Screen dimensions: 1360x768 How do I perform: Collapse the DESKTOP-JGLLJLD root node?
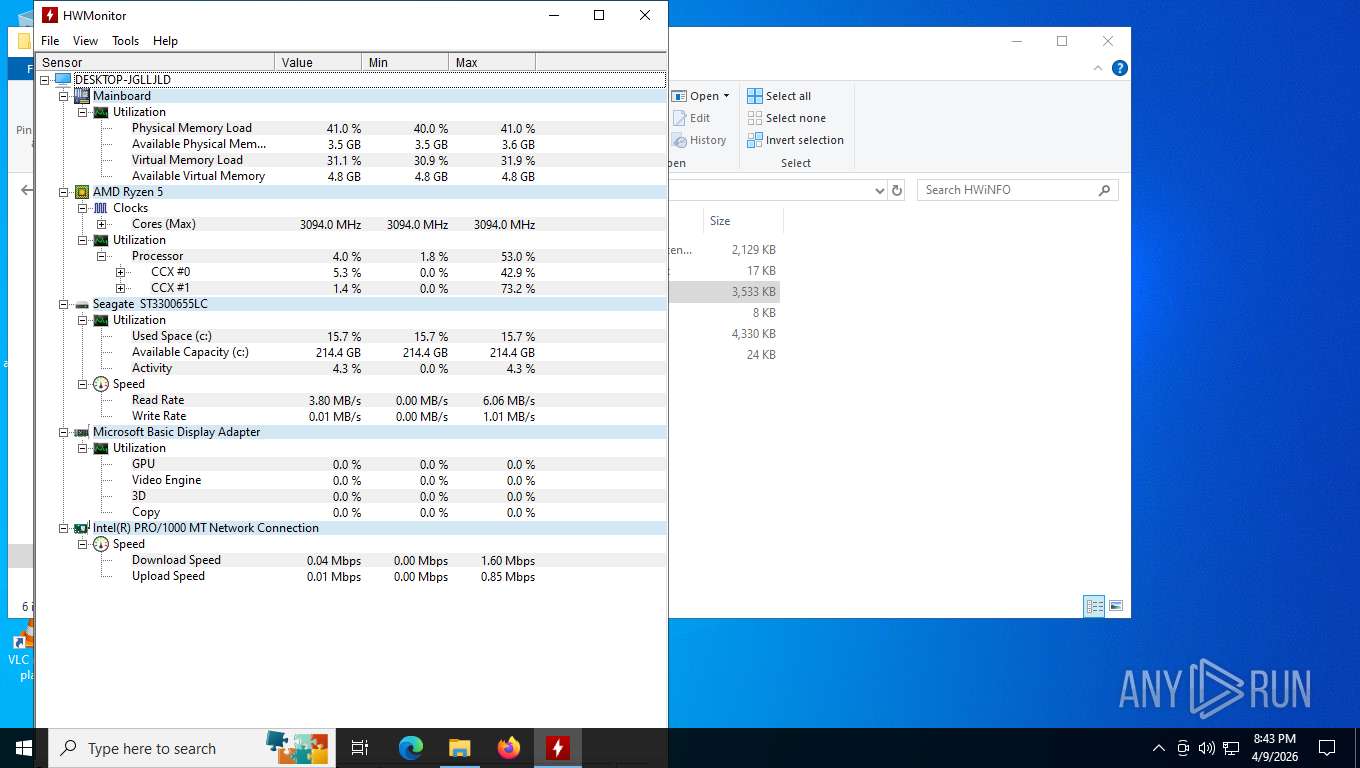click(x=44, y=80)
